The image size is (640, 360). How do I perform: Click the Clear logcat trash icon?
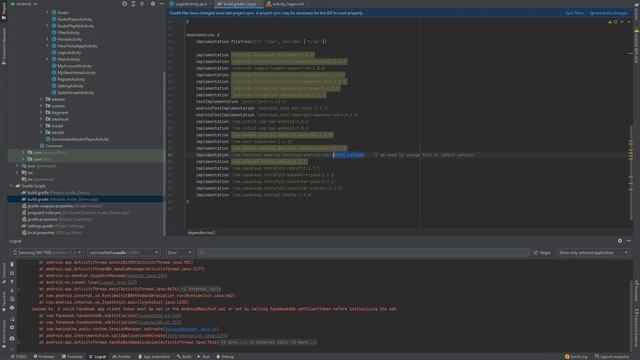tap(12, 264)
